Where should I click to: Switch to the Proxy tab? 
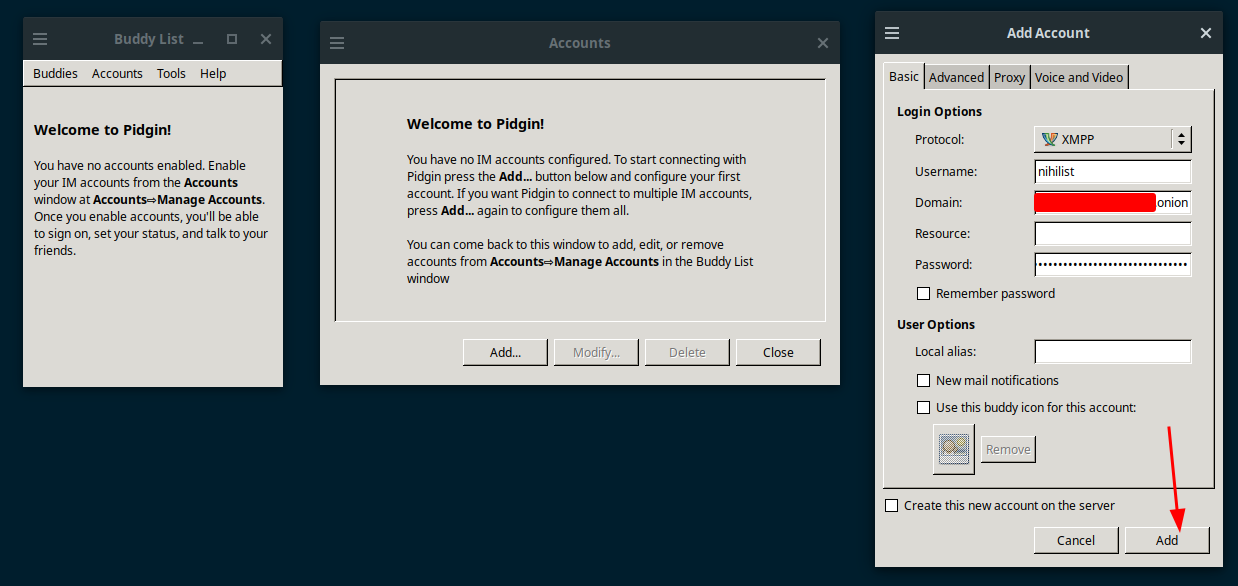[1010, 77]
